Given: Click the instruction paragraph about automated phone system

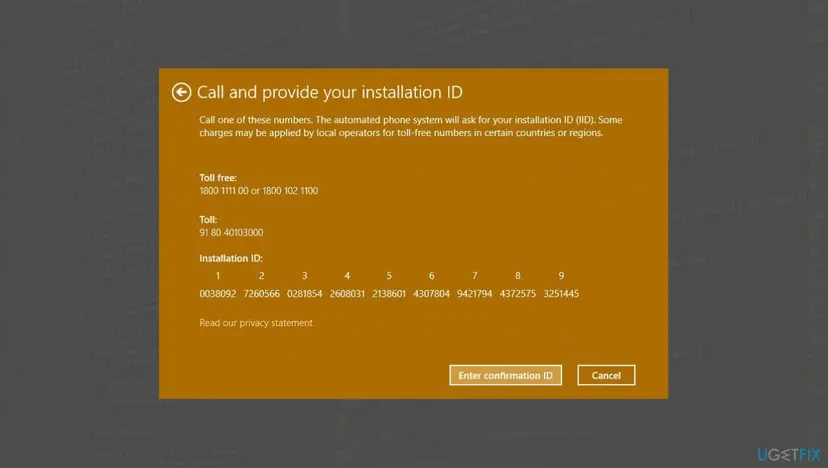Looking at the screenshot, I should pyautogui.click(x=411, y=126).
